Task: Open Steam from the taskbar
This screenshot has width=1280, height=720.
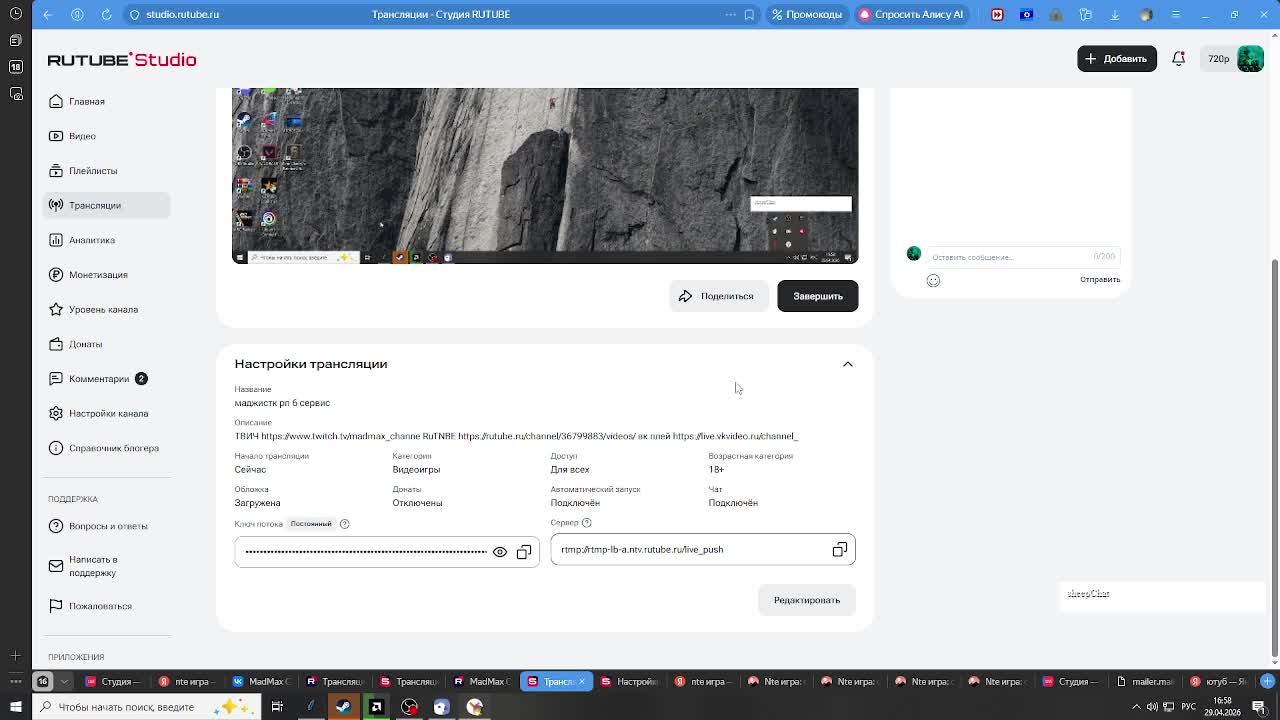Action: pyautogui.click(x=343, y=707)
